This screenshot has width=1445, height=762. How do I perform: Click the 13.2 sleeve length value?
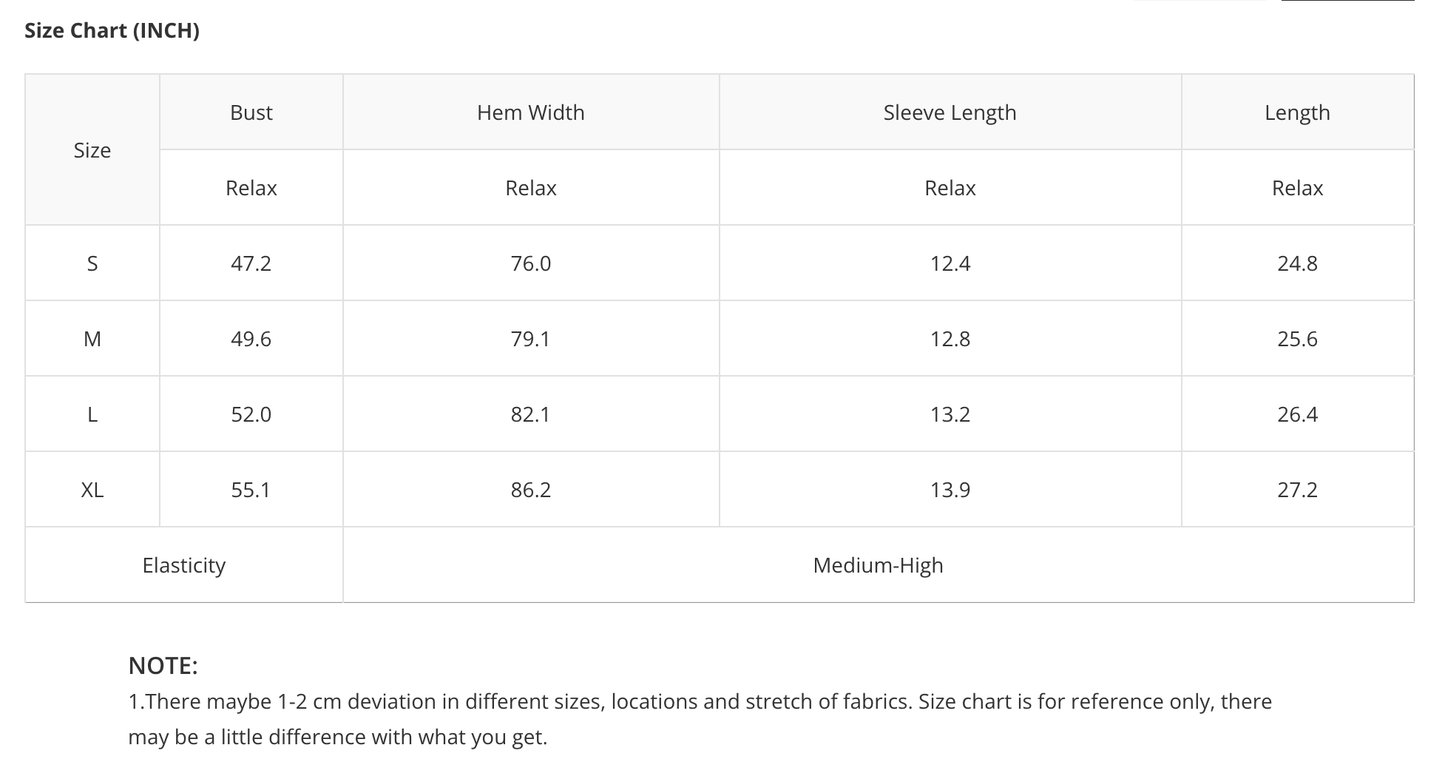pyautogui.click(x=949, y=415)
